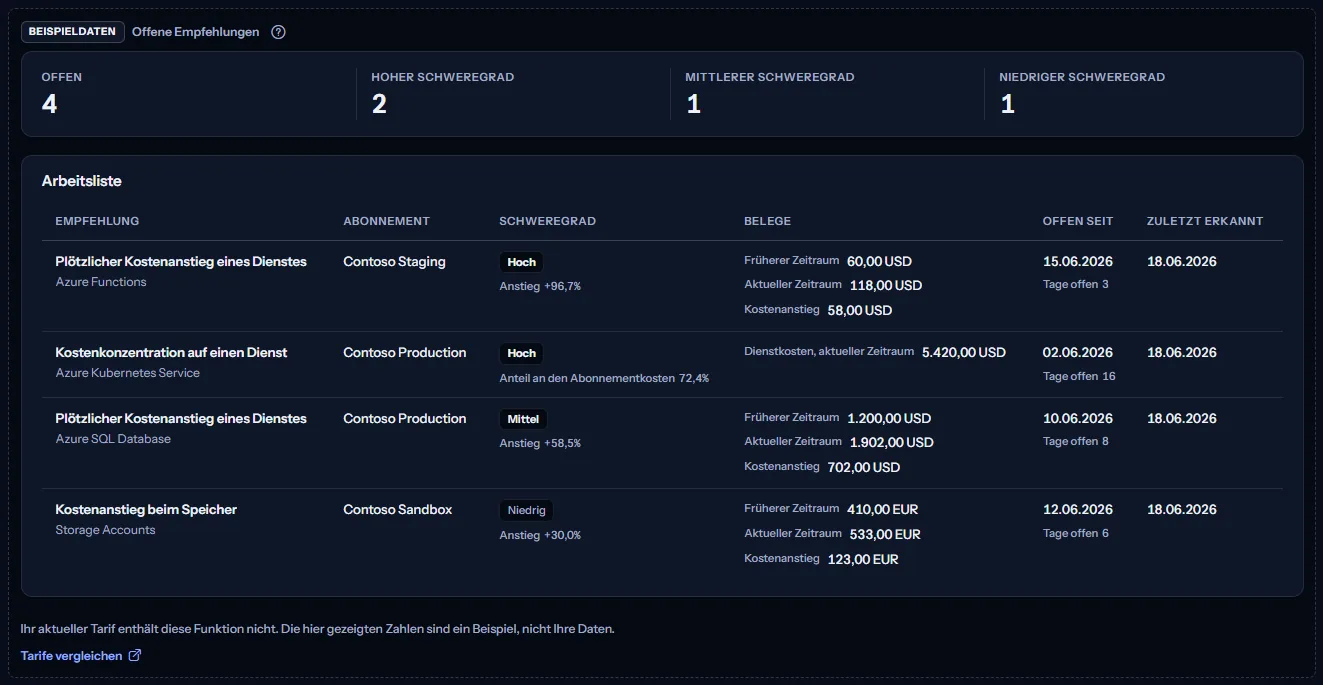Click the OFFEN count of 4
Viewport: 1323px width, 685px height.
[49, 104]
